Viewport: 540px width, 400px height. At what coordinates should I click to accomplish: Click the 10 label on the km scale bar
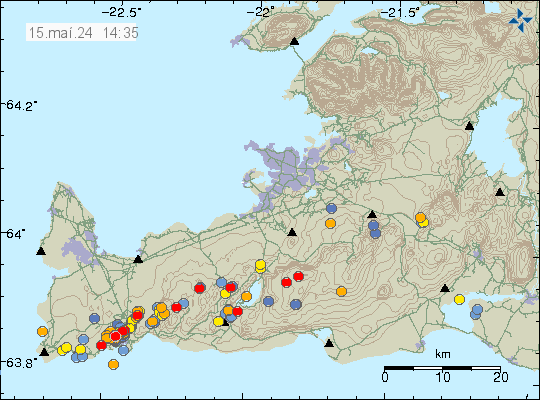pos(443,377)
